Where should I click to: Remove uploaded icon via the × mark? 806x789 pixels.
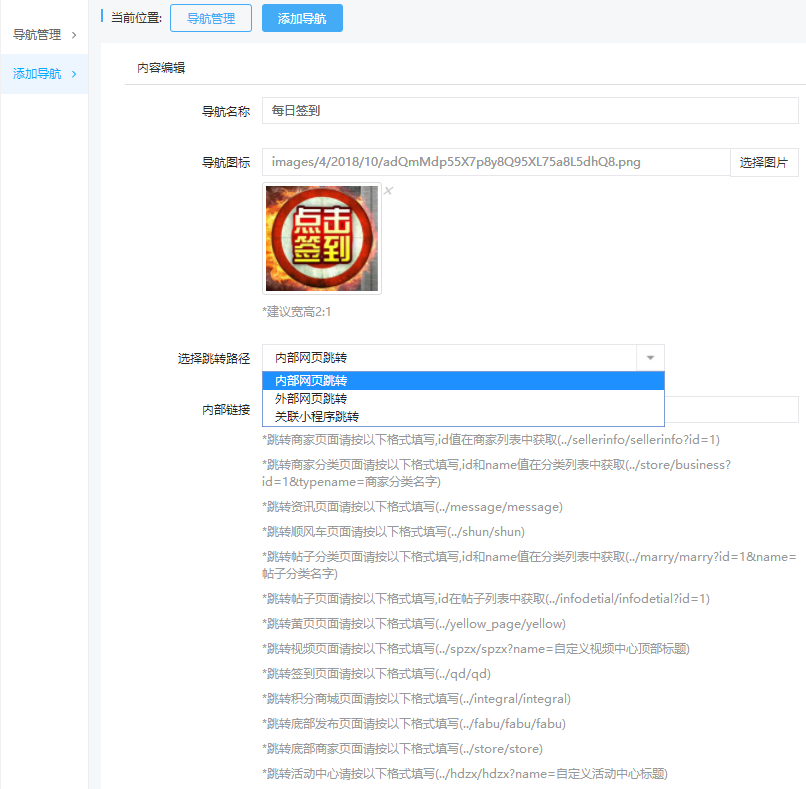tap(389, 191)
